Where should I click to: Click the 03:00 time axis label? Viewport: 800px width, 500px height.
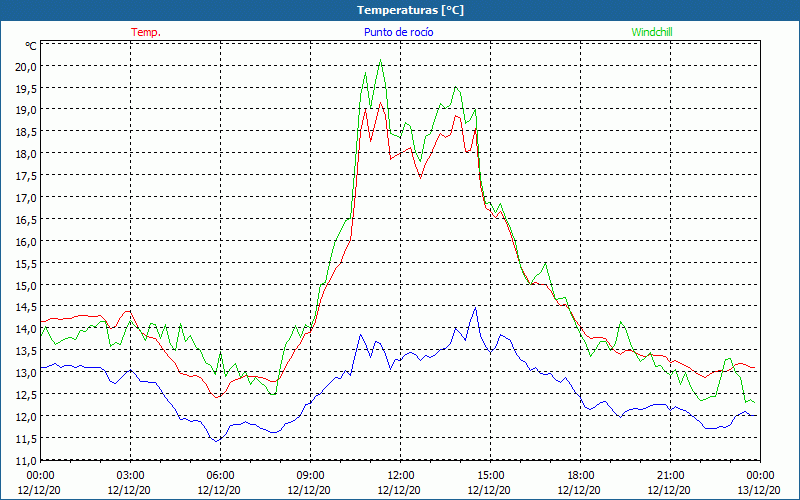pyautogui.click(x=130, y=476)
